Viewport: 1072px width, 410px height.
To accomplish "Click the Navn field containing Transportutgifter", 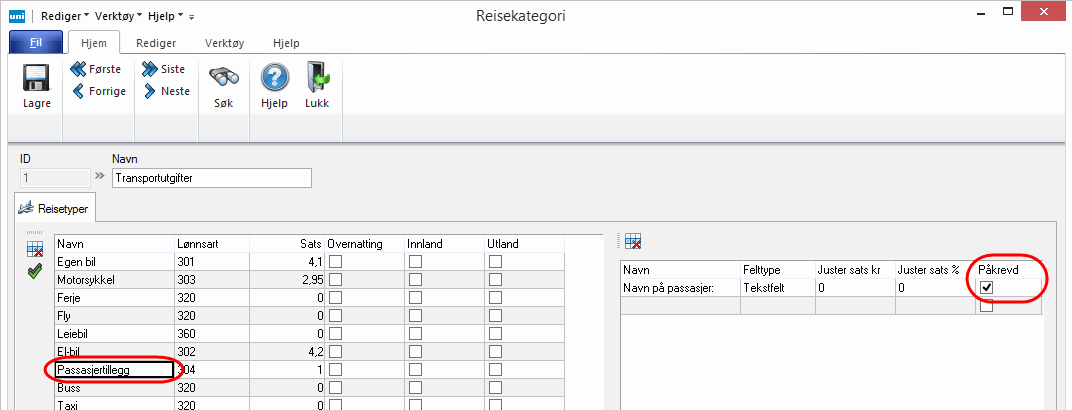I will click(x=212, y=178).
